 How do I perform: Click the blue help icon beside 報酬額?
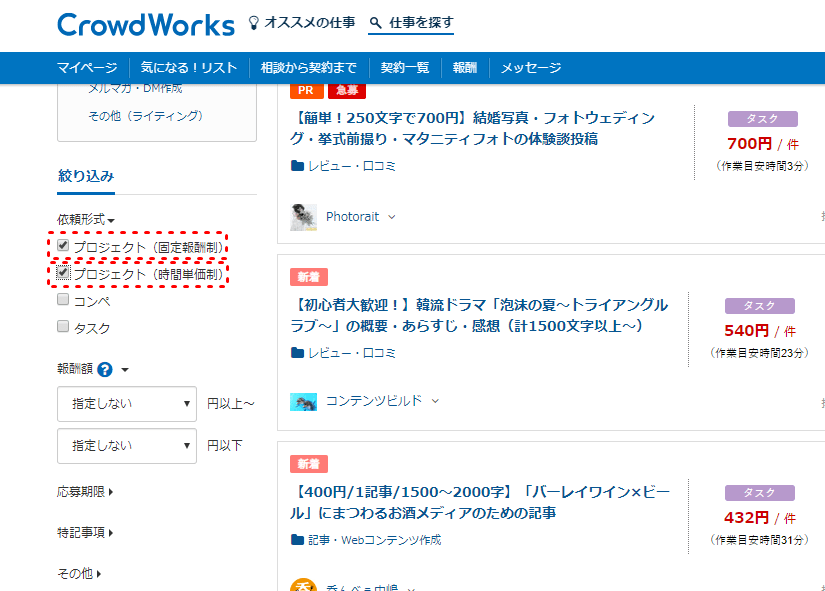click(x=105, y=369)
